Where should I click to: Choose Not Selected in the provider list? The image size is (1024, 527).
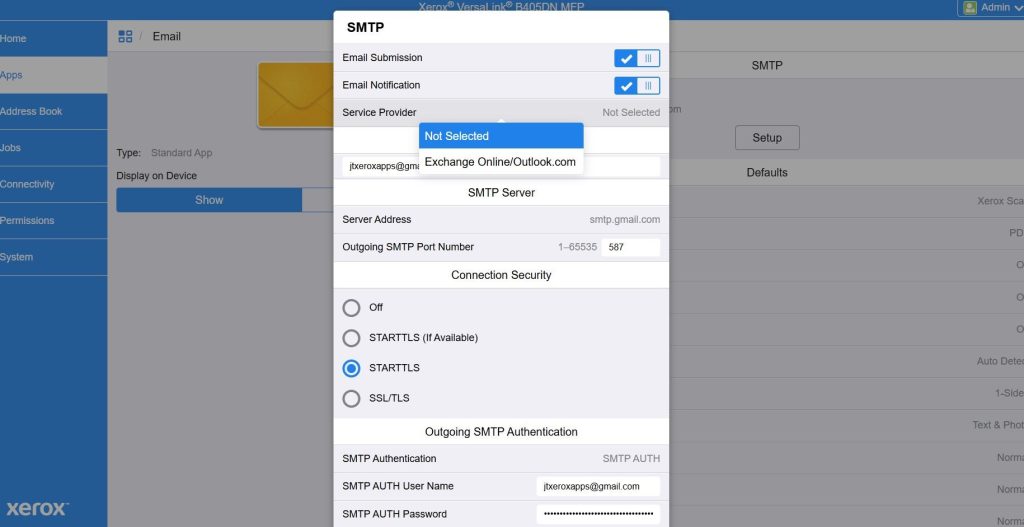501,136
